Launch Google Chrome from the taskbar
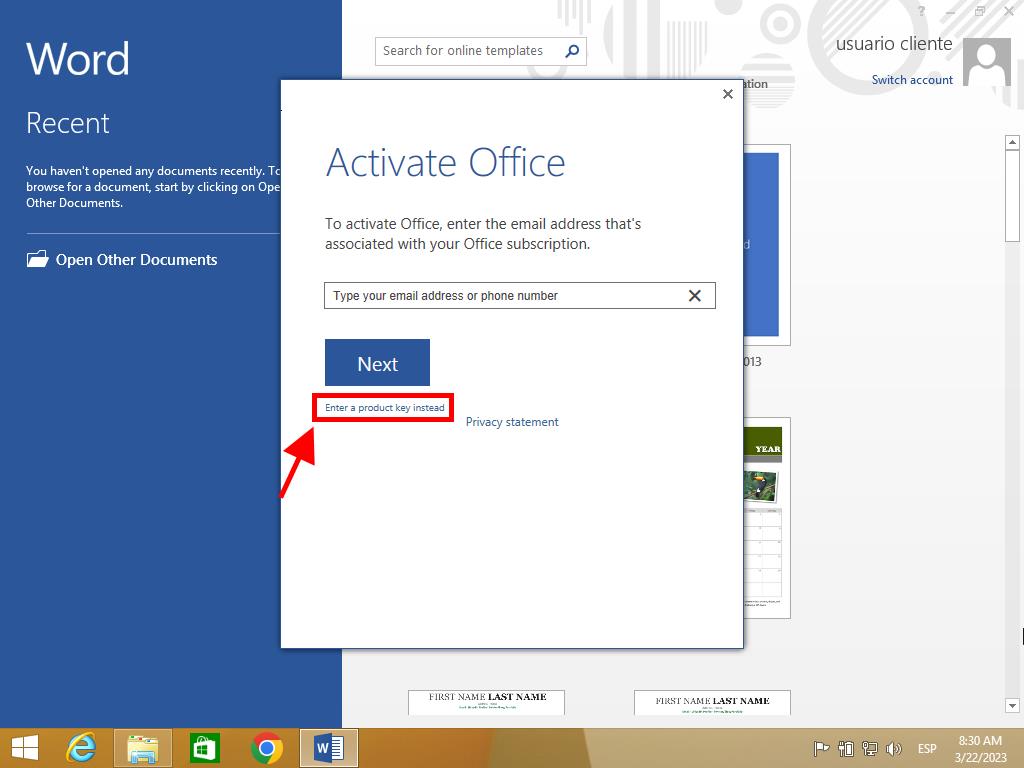Viewport: 1024px width, 768px height. (266, 748)
